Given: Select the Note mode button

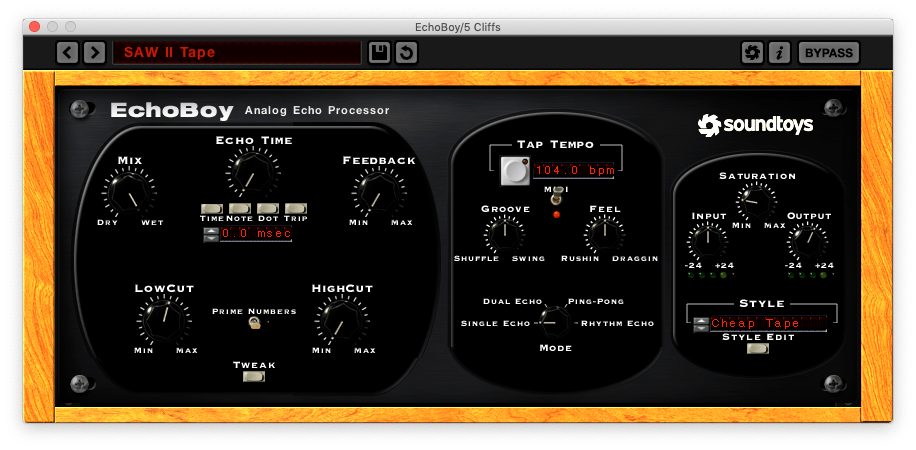Looking at the screenshot, I should click(x=240, y=209).
